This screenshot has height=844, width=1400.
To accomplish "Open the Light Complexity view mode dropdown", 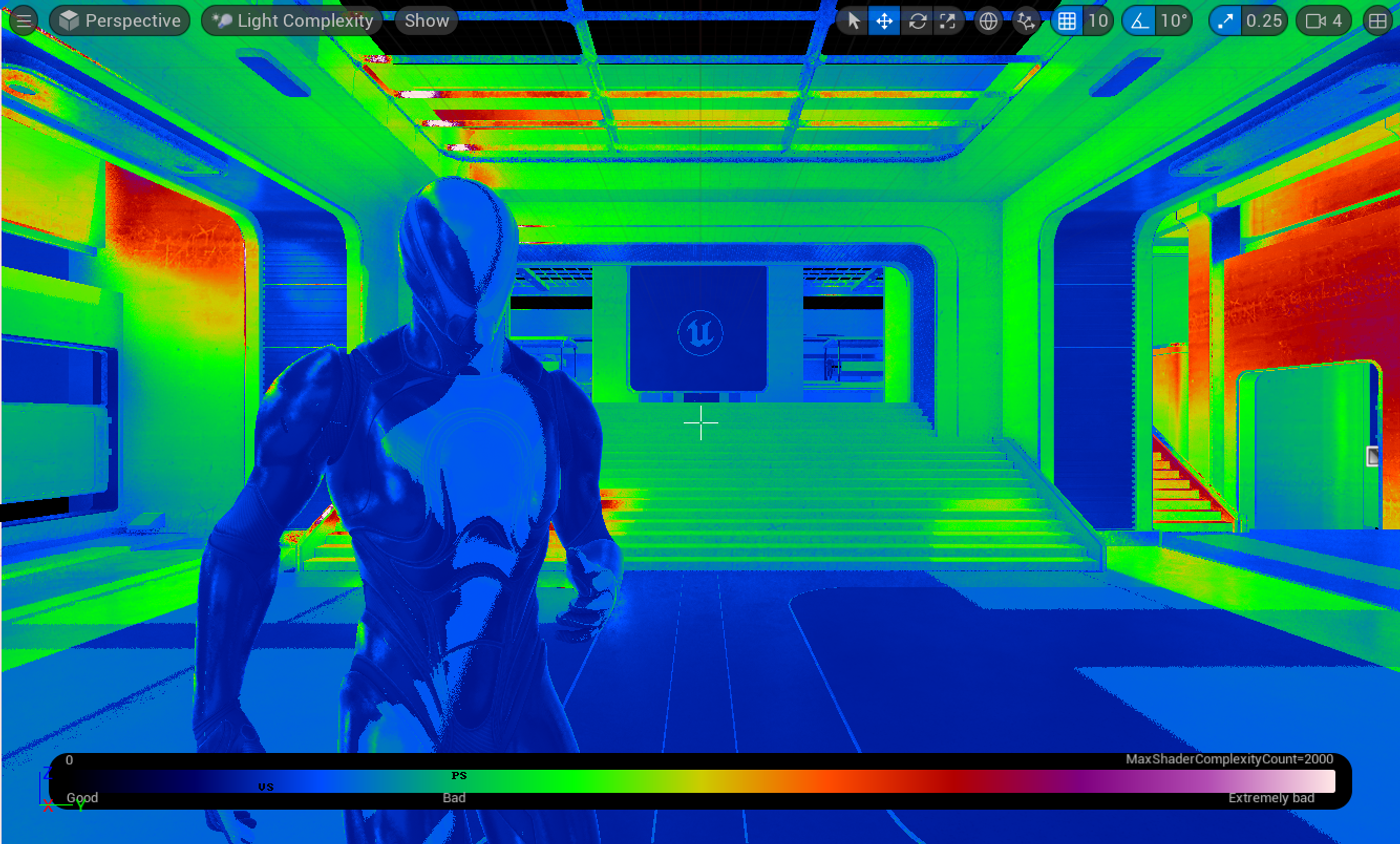I will pos(291,20).
